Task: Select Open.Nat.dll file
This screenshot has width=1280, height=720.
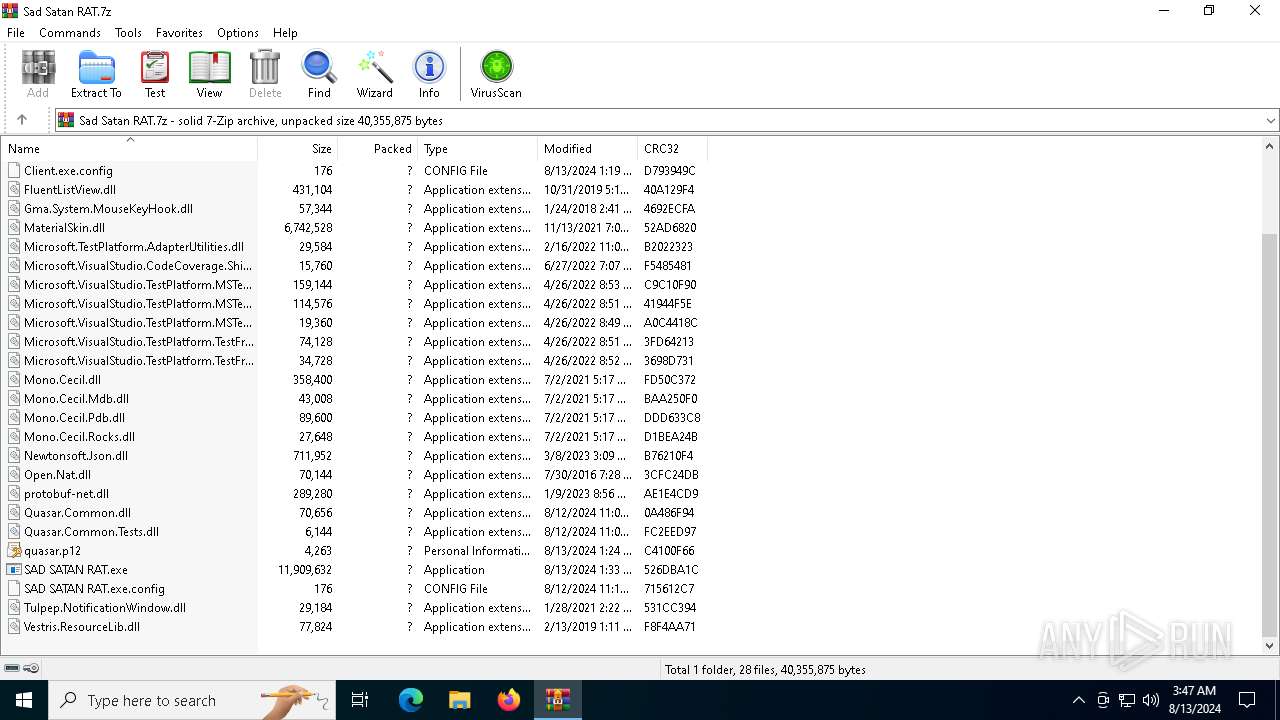Action: [x=57, y=475]
